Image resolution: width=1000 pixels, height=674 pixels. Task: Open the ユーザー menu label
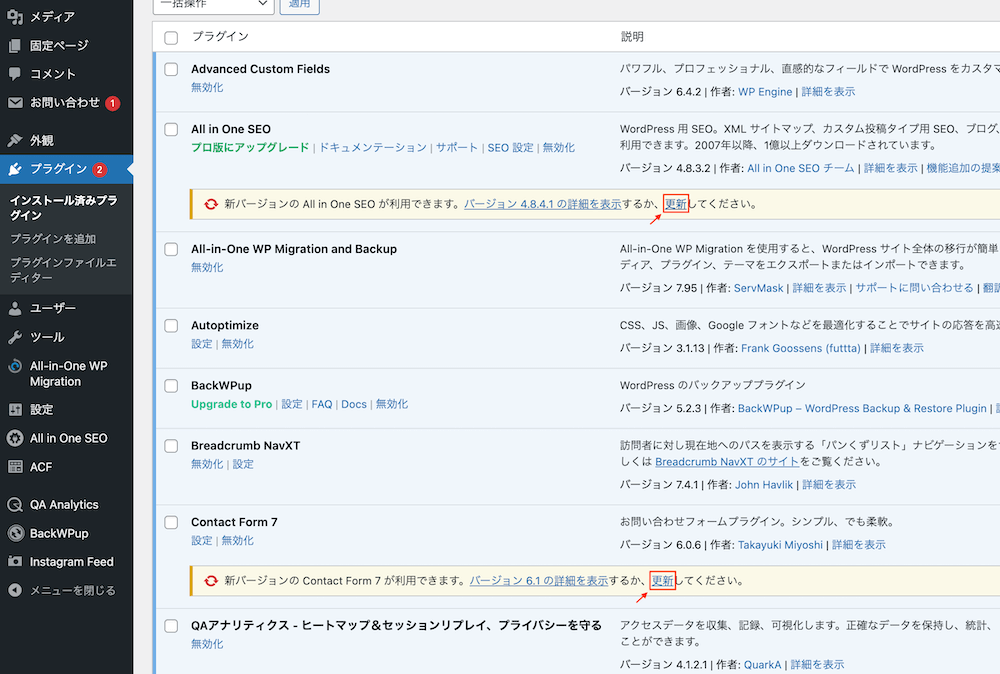pos(53,309)
